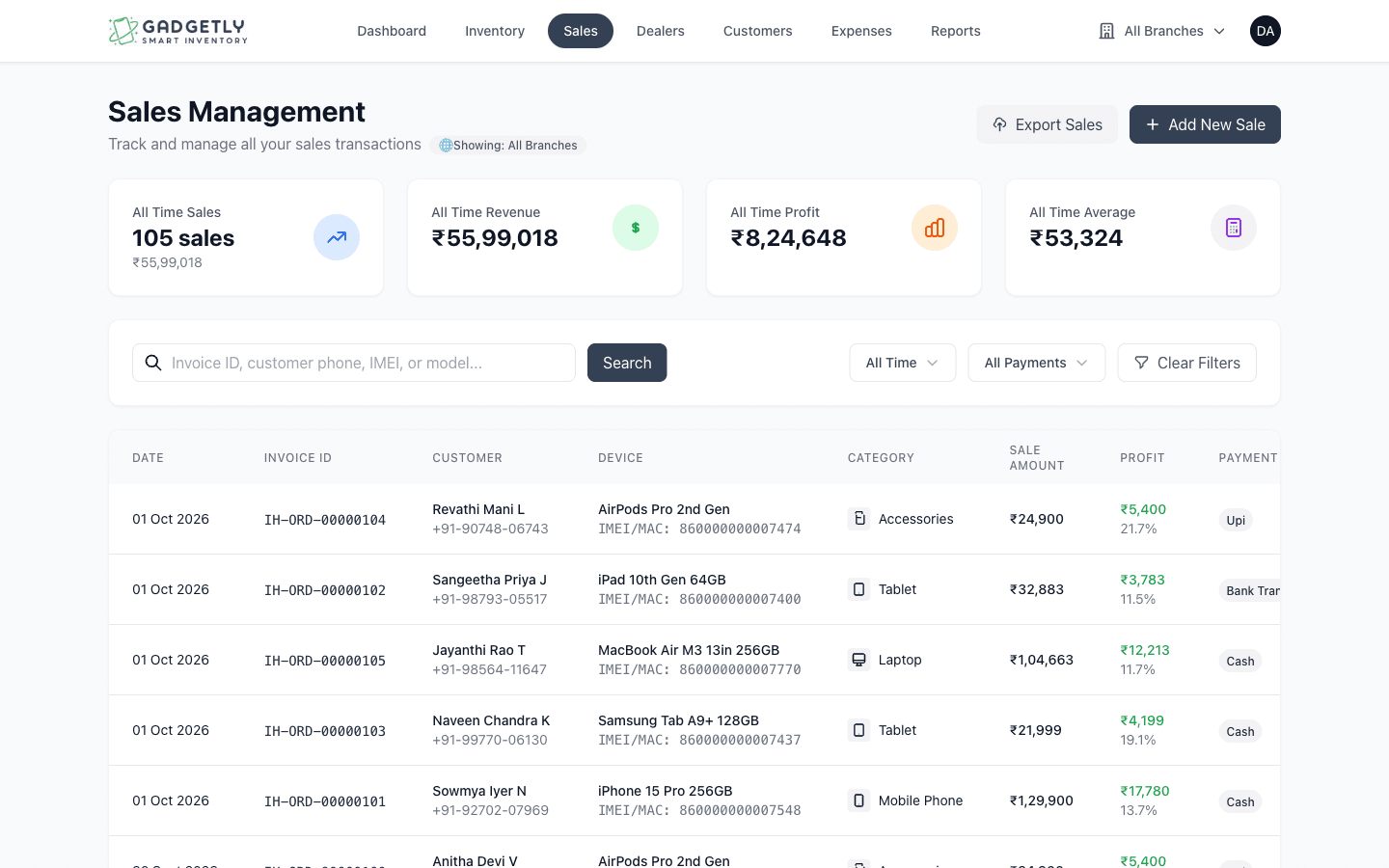Expand the All Payments filter dropdown

coord(1037,363)
